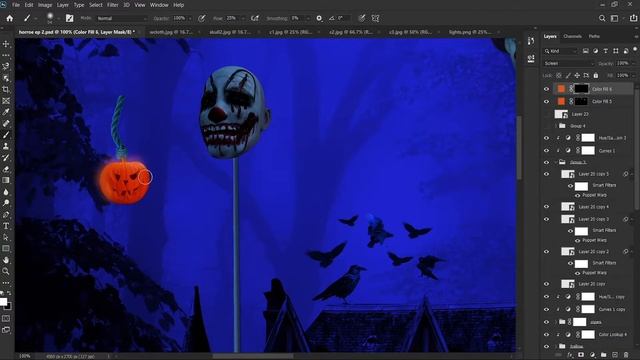640x360 pixels.
Task: Select the Horizontal Type tool
Action: click(x=6, y=226)
